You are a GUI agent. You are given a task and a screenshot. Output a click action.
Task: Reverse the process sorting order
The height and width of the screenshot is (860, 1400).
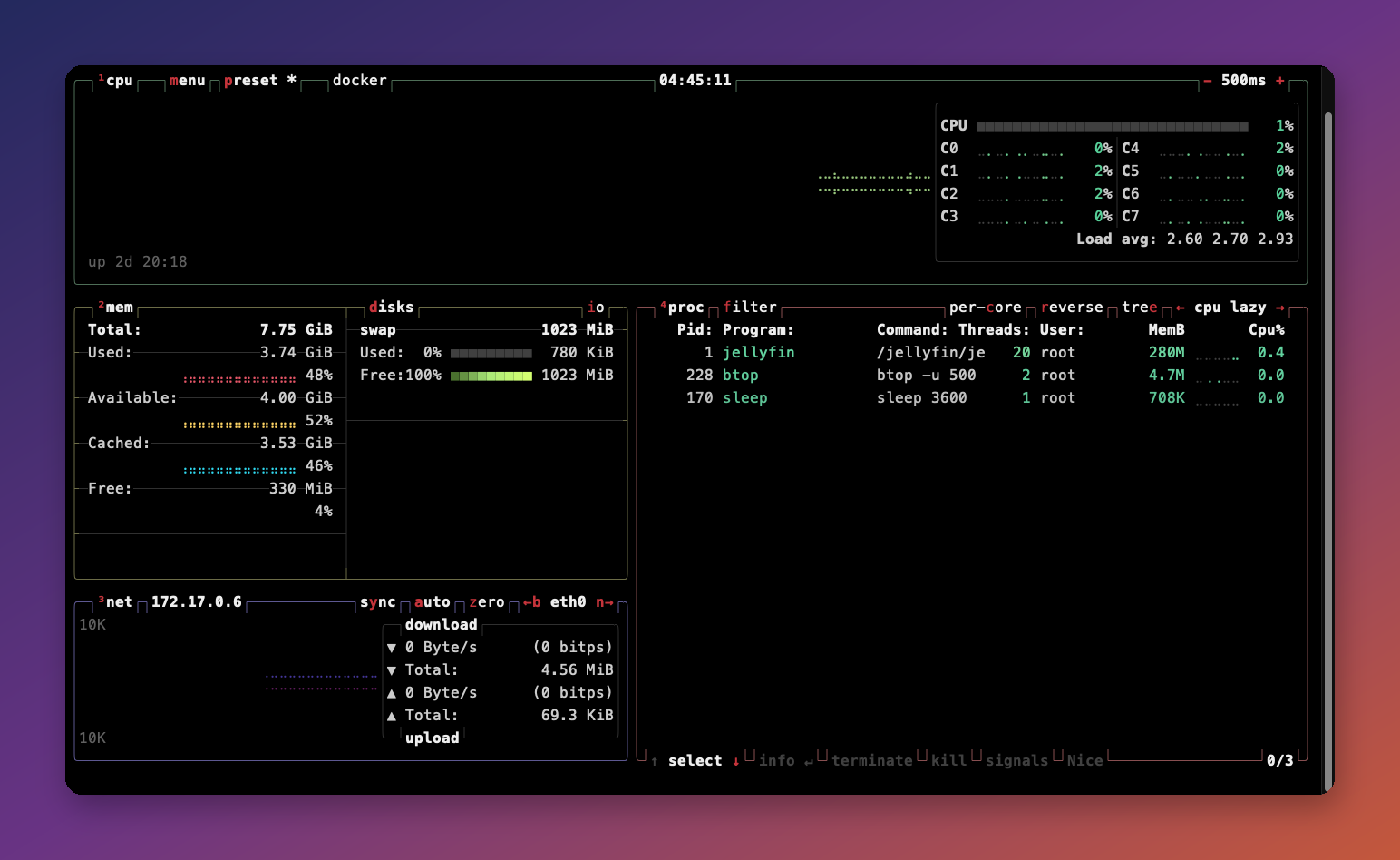point(1072,308)
